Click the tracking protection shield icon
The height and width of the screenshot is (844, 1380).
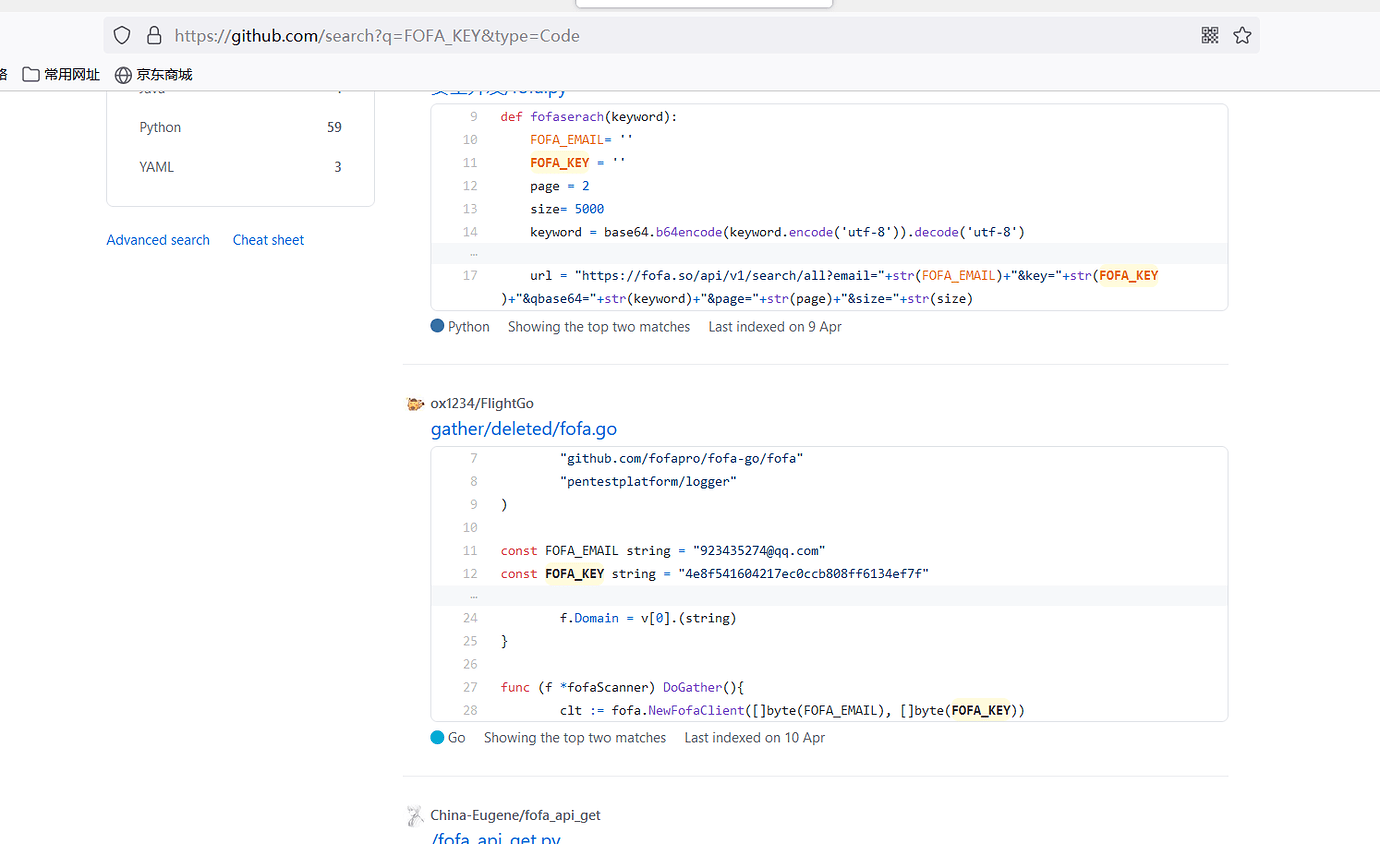122,36
